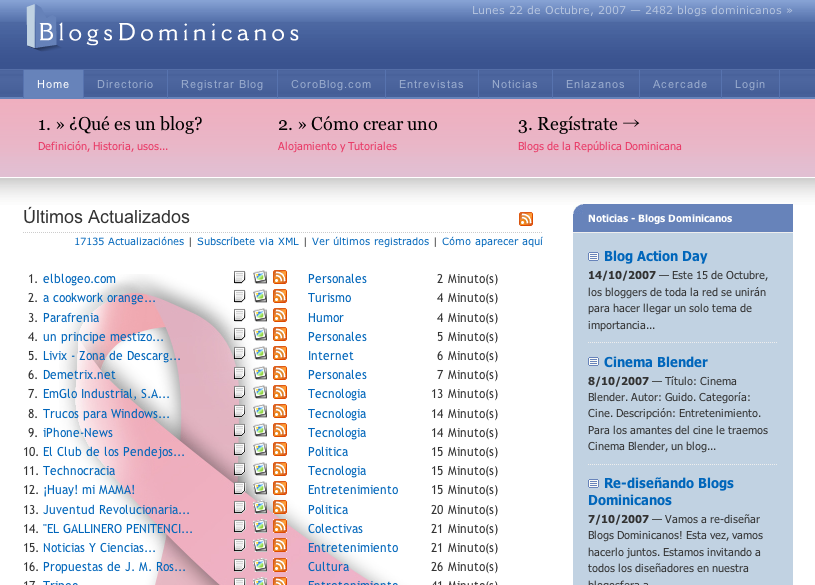The image size is (815, 585).
Task: Select the Turismo category link
Action: pyautogui.click(x=330, y=298)
